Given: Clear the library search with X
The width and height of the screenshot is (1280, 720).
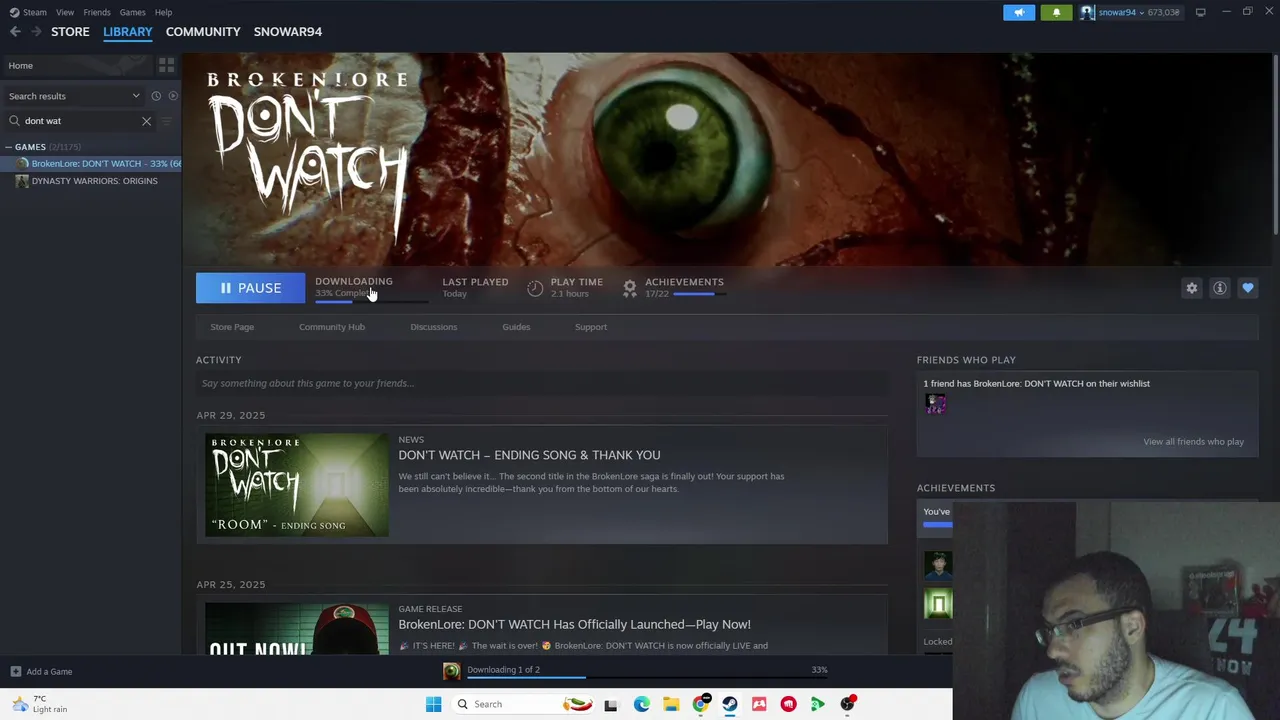Looking at the screenshot, I should tap(146, 121).
